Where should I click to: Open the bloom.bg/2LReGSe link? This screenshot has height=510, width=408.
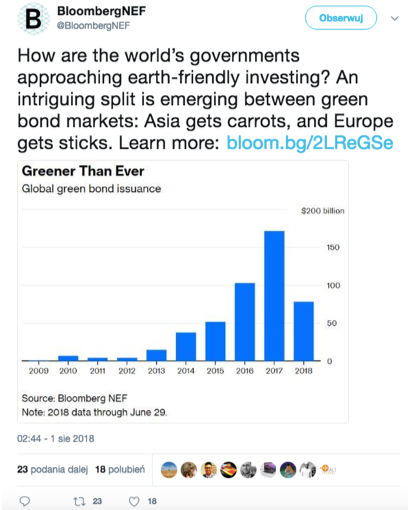click(x=310, y=143)
